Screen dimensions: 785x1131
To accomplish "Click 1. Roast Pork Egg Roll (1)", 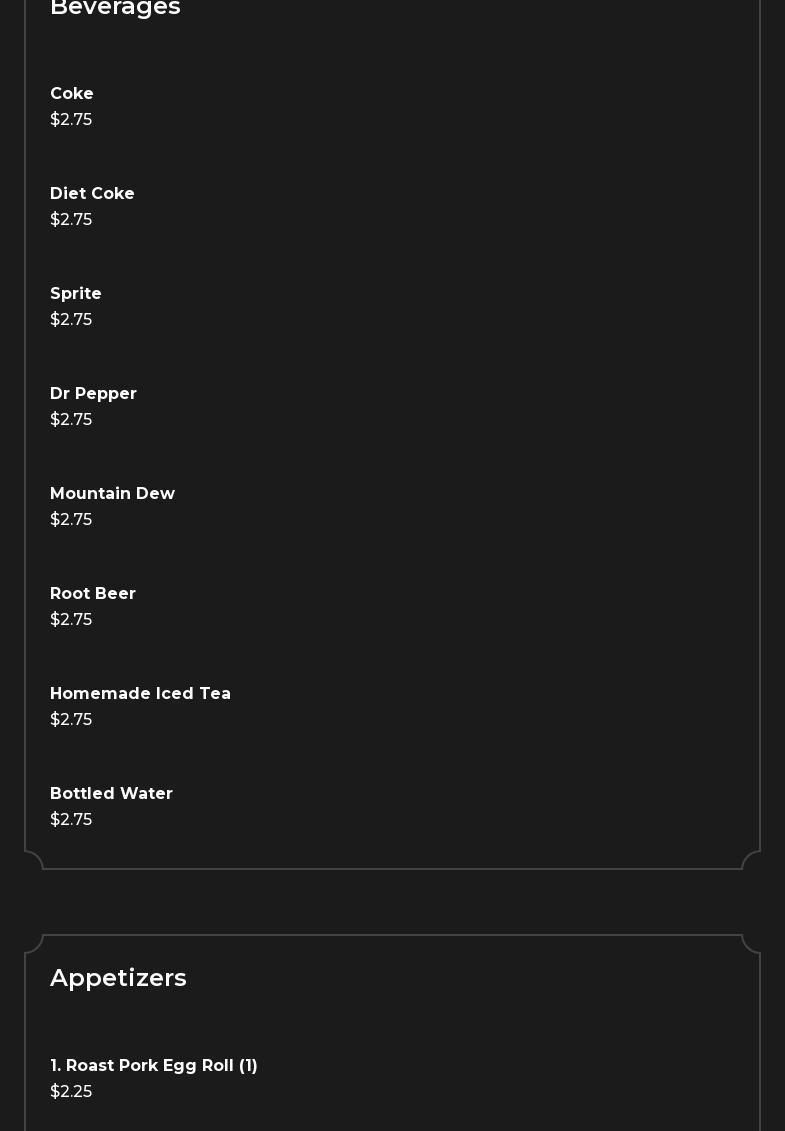I will 154,1066.
